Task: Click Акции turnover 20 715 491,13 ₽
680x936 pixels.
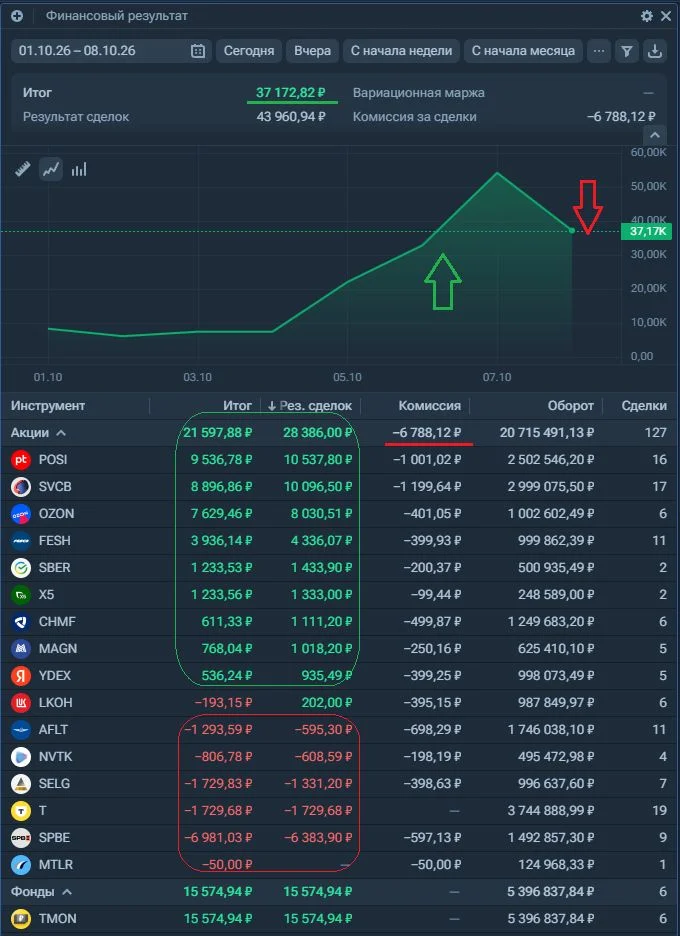Action: coord(547,433)
